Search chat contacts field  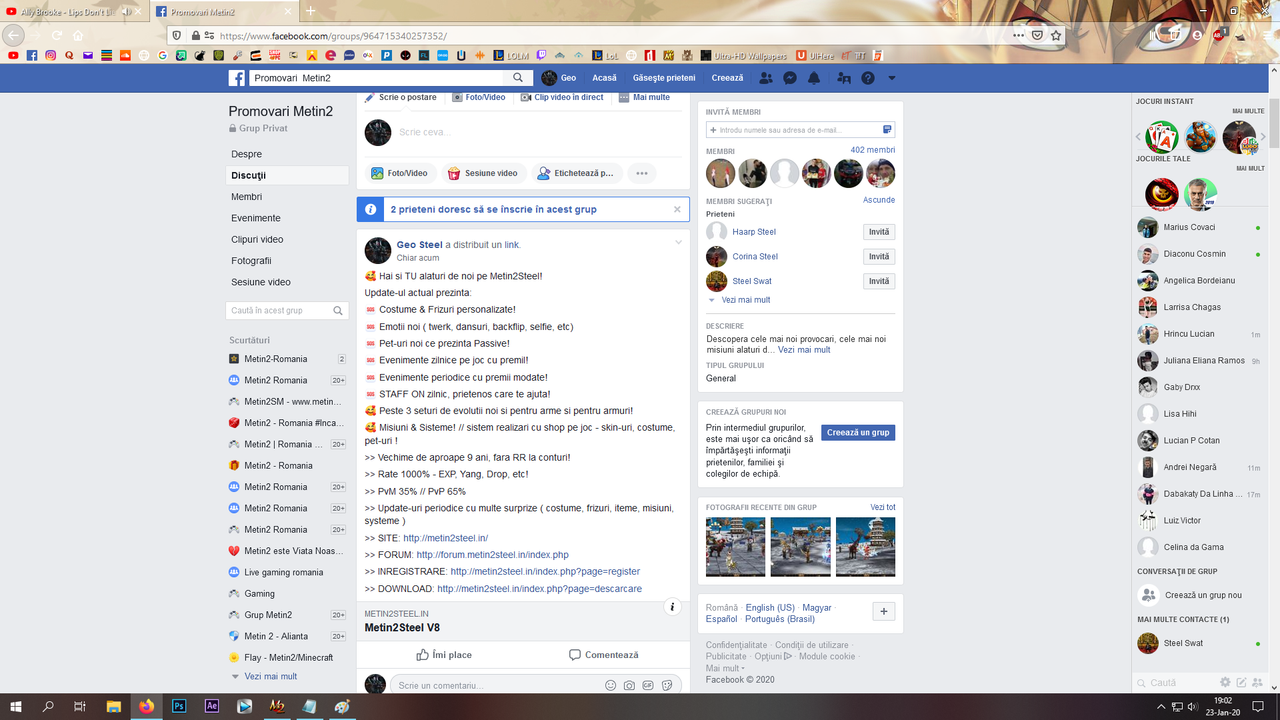coord(1174,683)
